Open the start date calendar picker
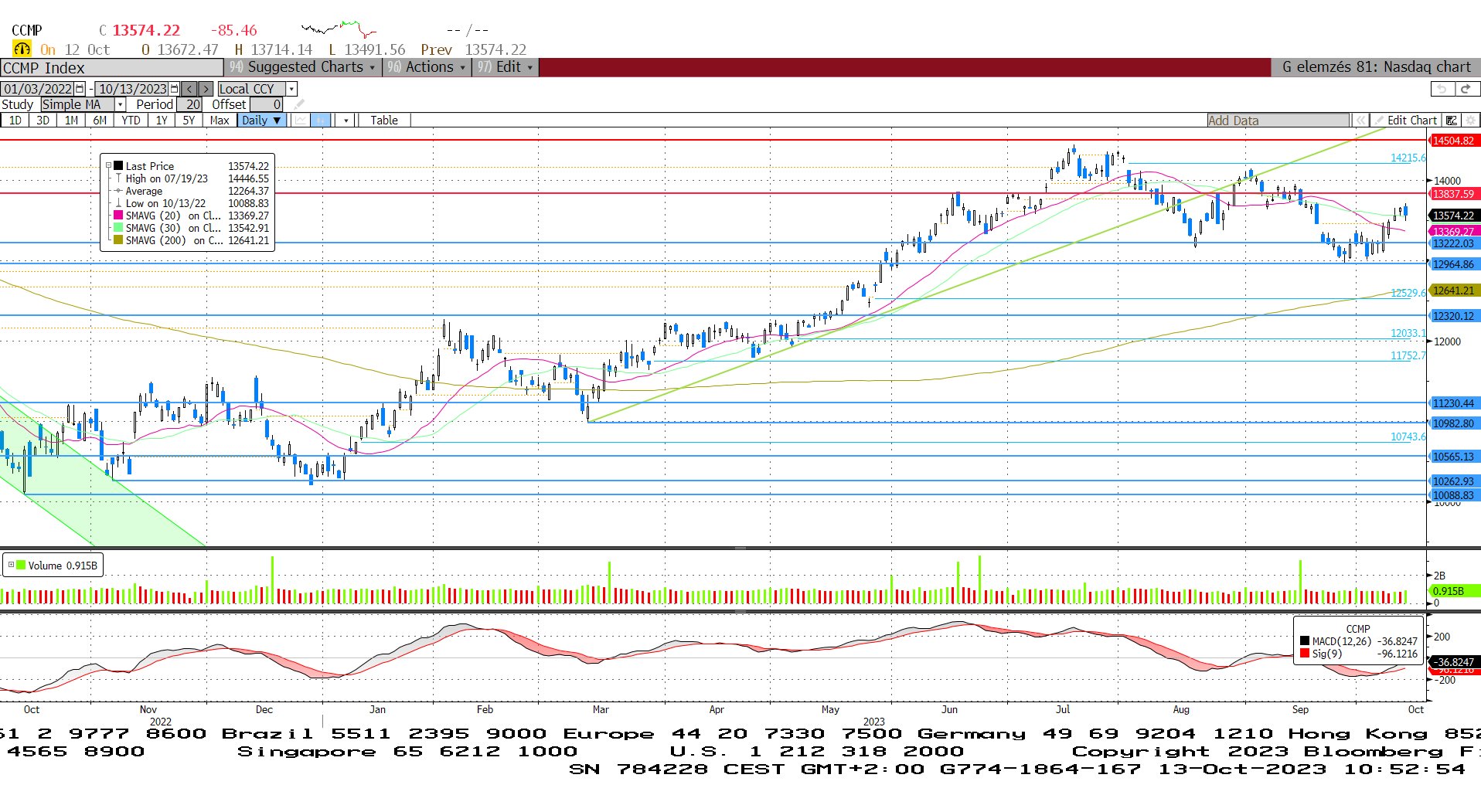The height and width of the screenshot is (812, 1481). click(x=80, y=89)
